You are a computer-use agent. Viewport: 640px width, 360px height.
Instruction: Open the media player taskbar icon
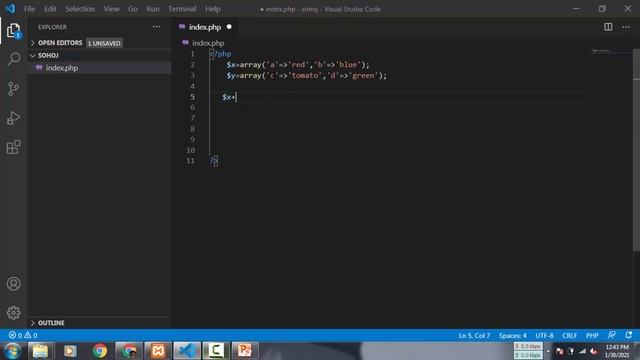coord(70,351)
